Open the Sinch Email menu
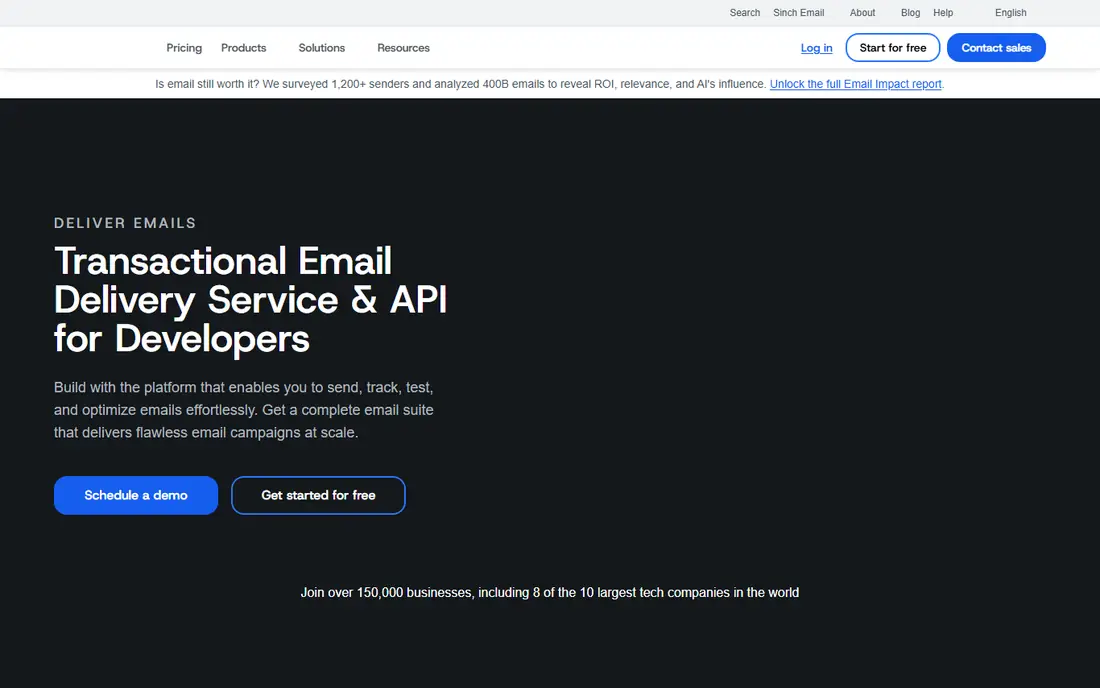1100x688 pixels. coord(798,13)
